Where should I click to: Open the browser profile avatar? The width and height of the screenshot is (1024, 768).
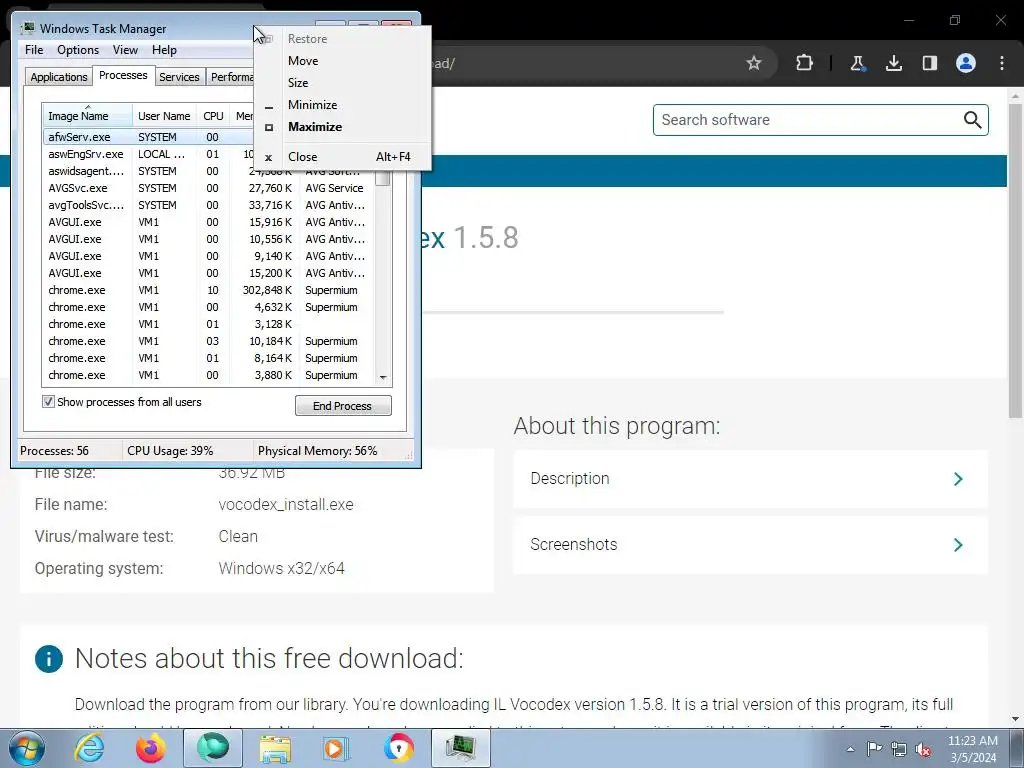click(966, 63)
